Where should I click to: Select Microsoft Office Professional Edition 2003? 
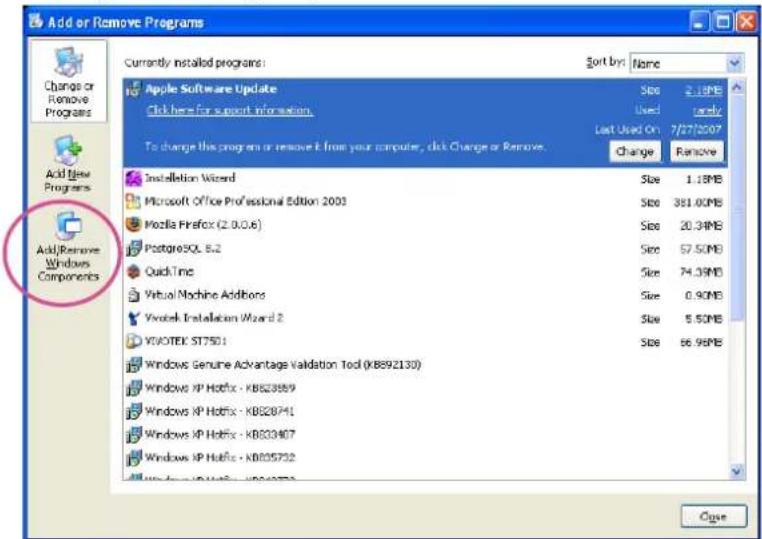click(x=425, y=201)
